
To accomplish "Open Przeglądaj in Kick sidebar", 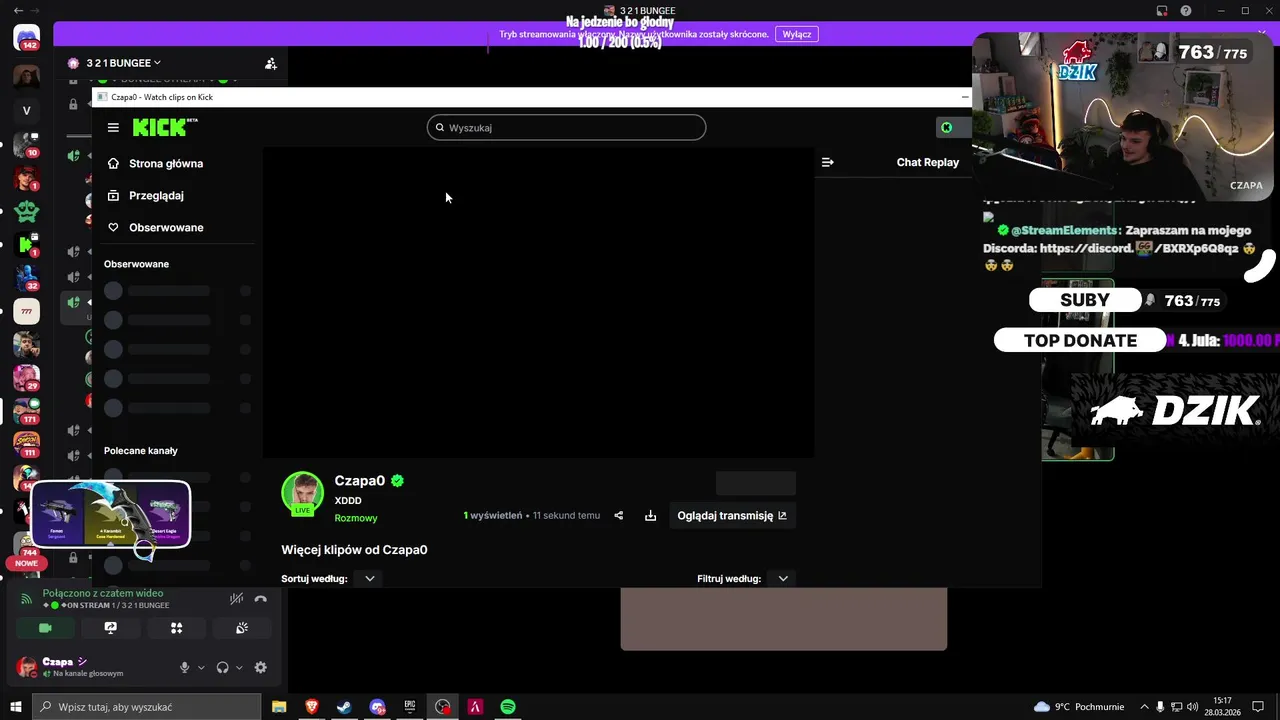I will point(146,195).
